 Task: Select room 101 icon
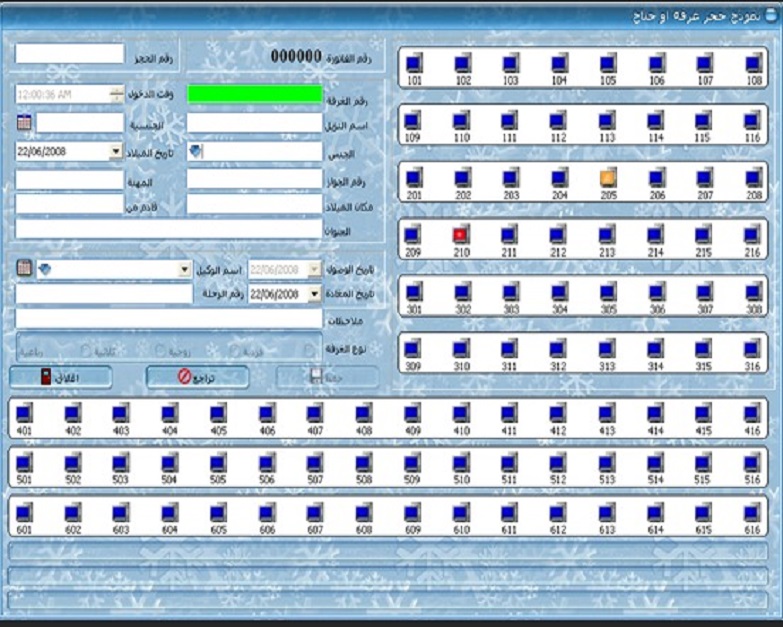(414, 63)
